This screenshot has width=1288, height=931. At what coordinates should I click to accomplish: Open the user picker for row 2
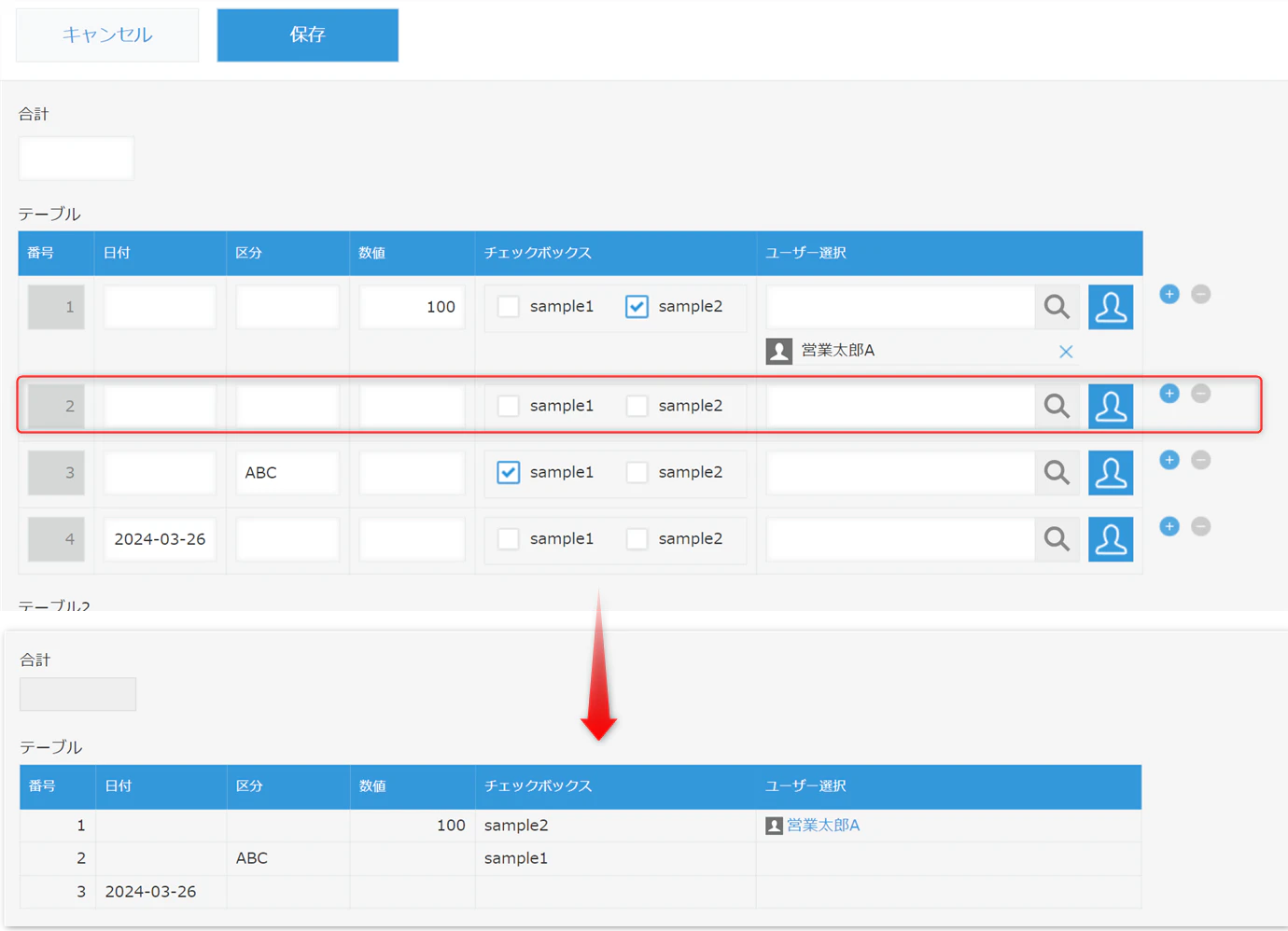click(1111, 406)
